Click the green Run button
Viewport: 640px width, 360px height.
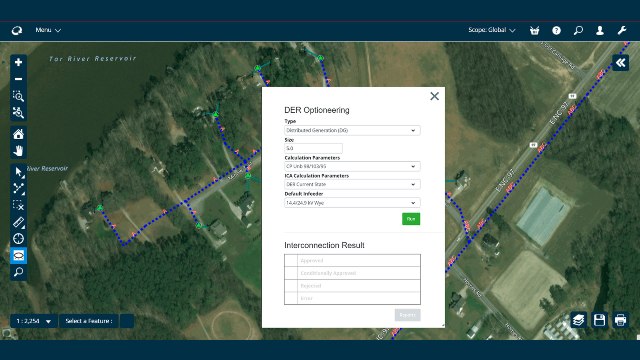[411, 219]
